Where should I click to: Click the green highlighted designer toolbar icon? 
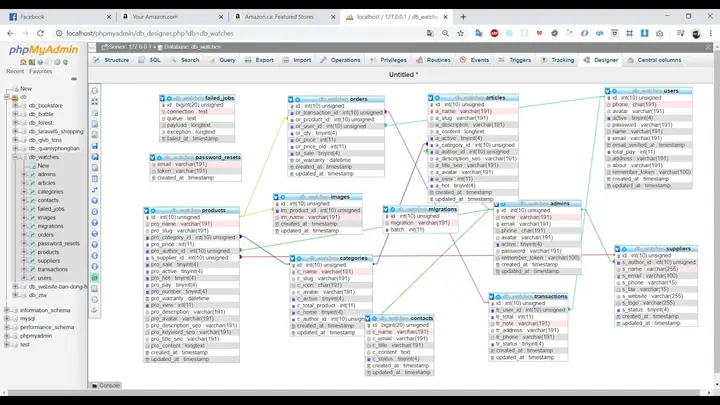[95, 277]
